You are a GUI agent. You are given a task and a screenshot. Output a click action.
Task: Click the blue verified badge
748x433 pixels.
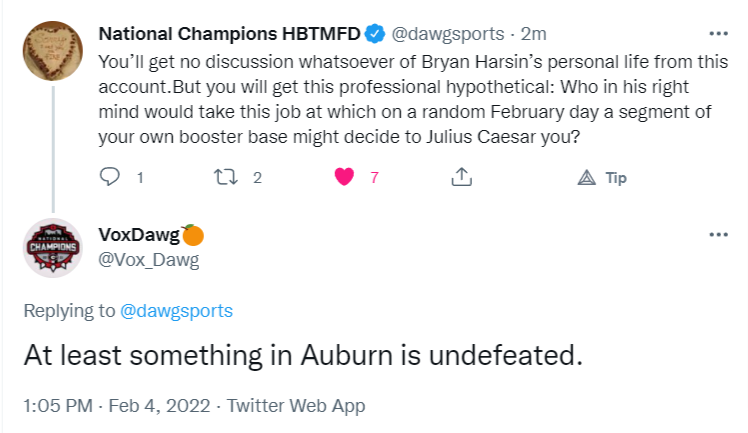[375, 34]
